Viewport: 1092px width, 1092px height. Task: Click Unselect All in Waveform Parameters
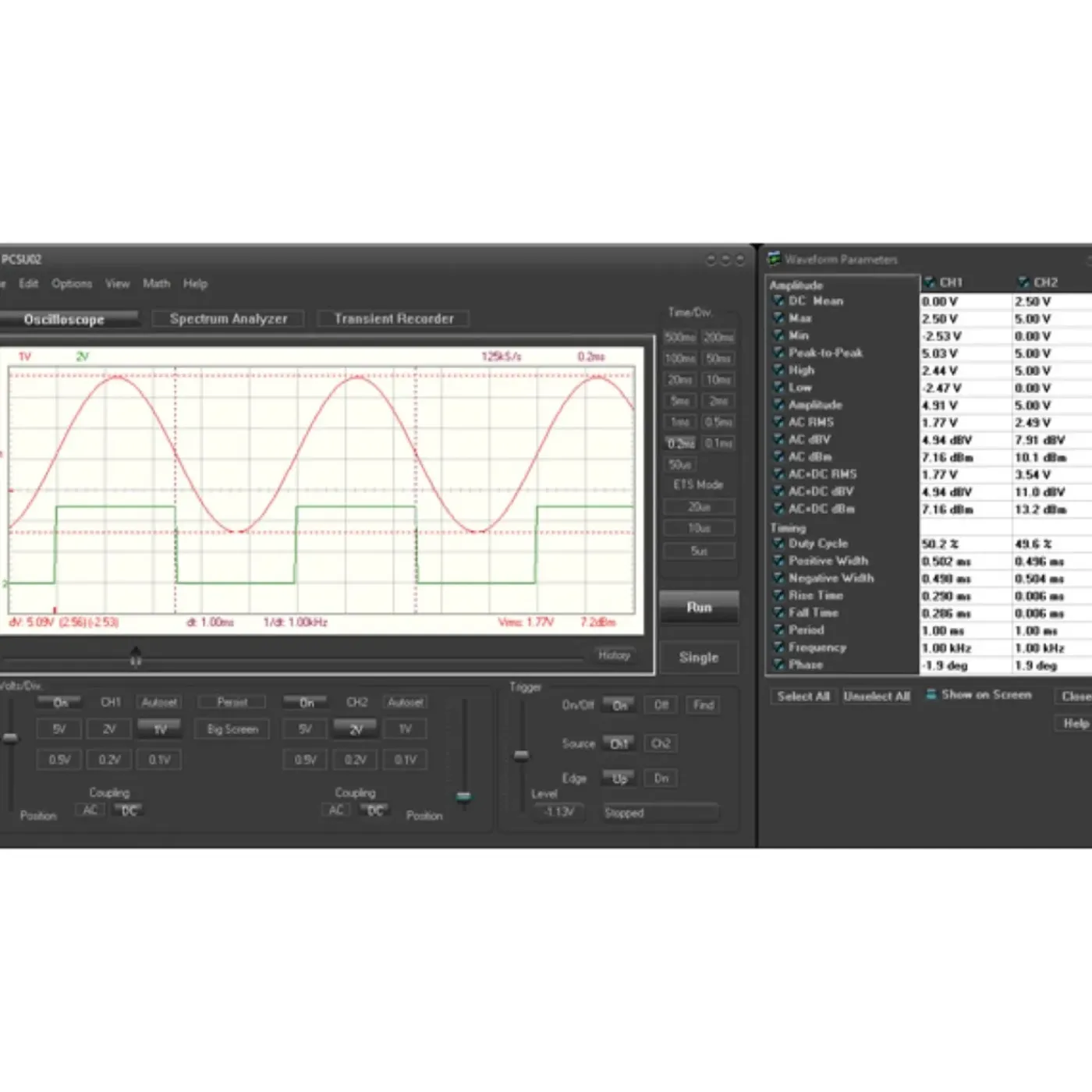click(x=877, y=696)
